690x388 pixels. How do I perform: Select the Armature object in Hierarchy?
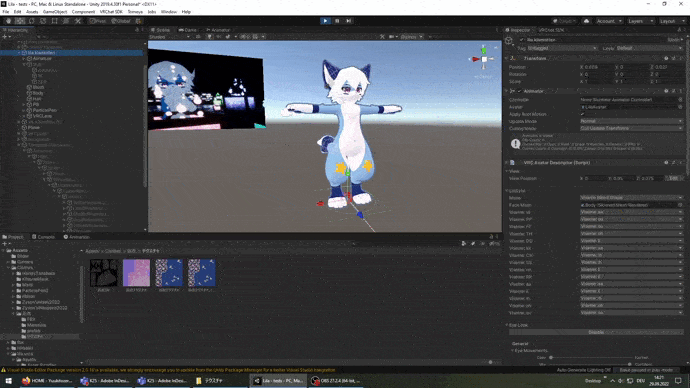tap(42, 58)
